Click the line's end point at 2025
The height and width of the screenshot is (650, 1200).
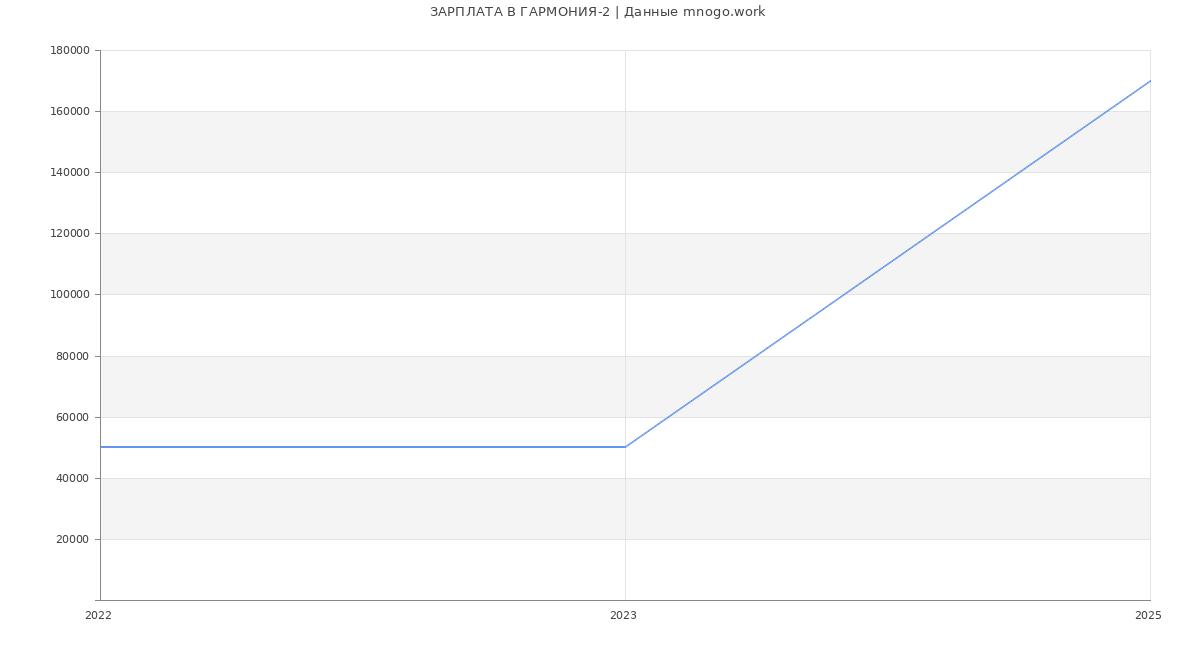1150,81
